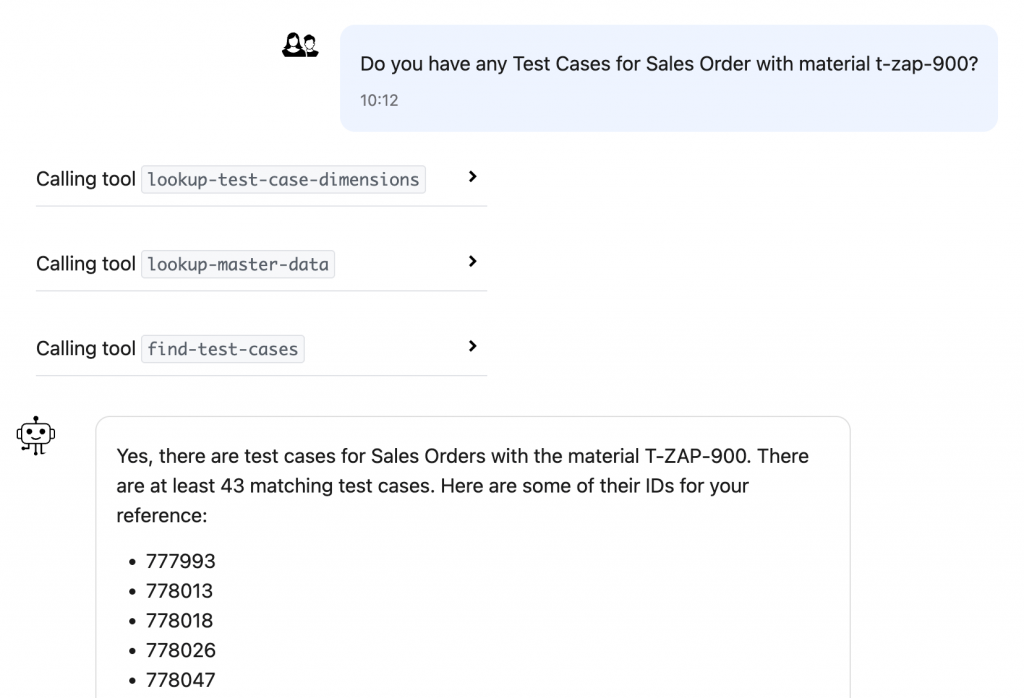
Task: Click the user's question about t-zap-900
Action: [668, 64]
